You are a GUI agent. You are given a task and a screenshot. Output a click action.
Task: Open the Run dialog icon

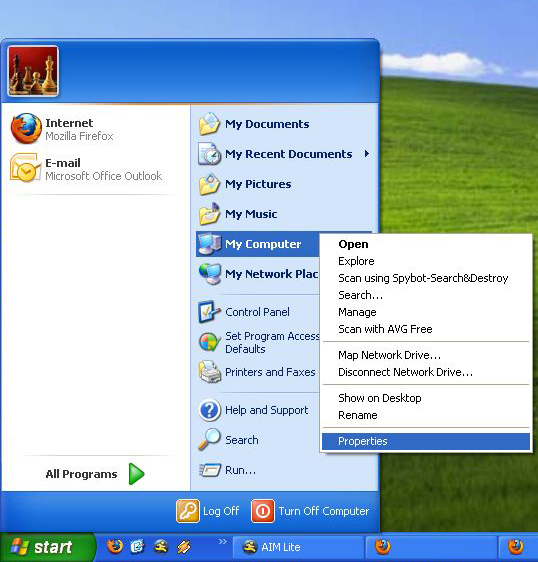(x=210, y=470)
